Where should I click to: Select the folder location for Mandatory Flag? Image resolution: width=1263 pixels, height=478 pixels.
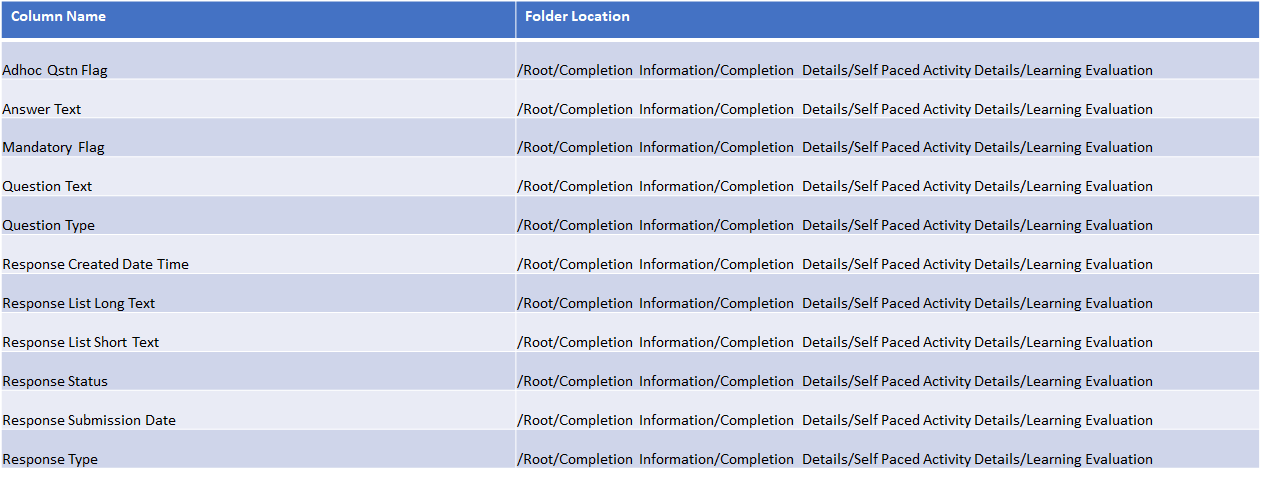click(x=835, y=148)
